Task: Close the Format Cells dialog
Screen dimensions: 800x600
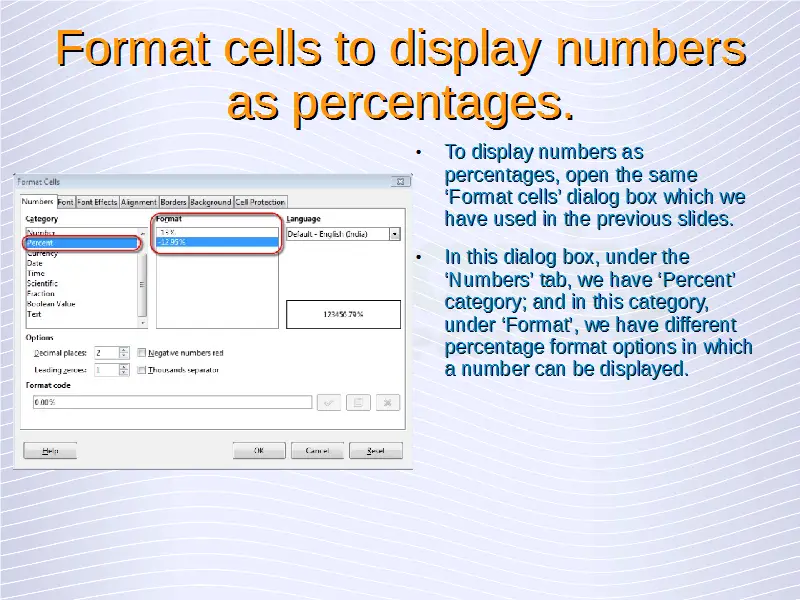Action: pyautogui.click(x=400, y=182)
